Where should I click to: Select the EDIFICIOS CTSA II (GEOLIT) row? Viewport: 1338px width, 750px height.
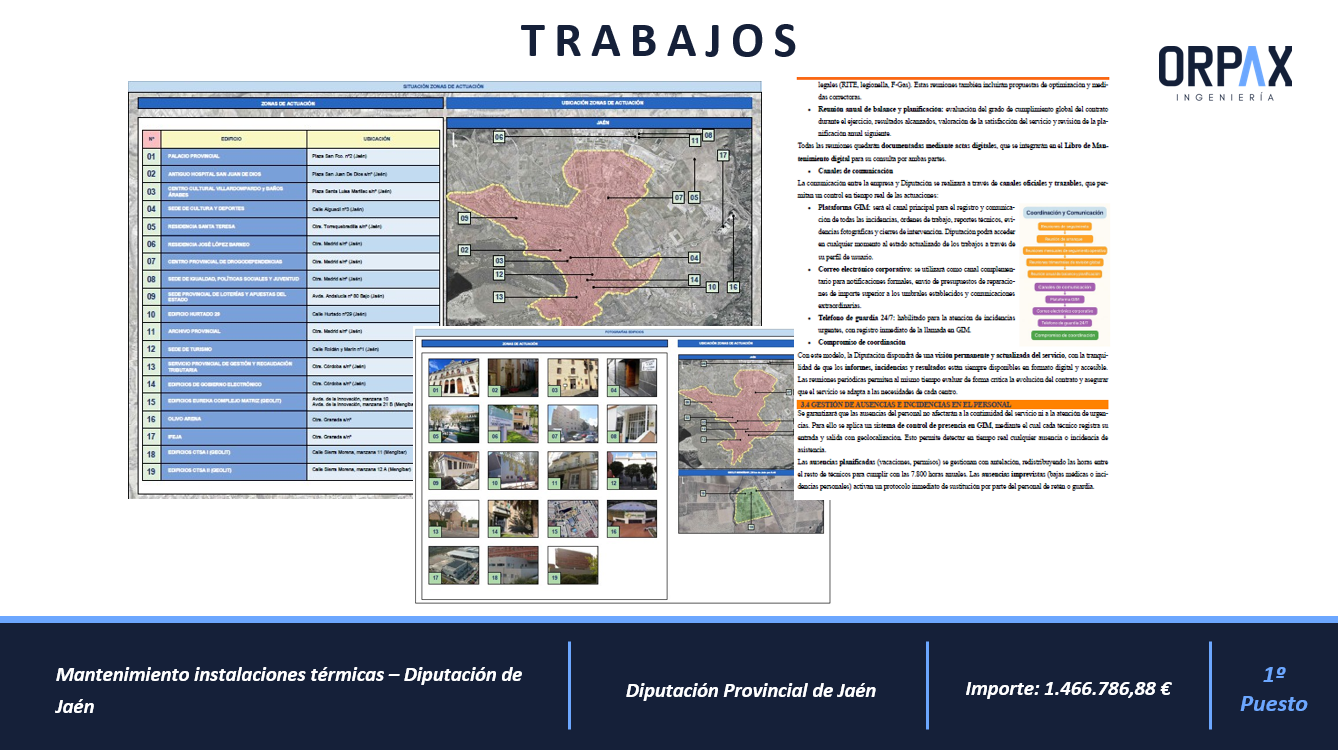coord(278,470)
